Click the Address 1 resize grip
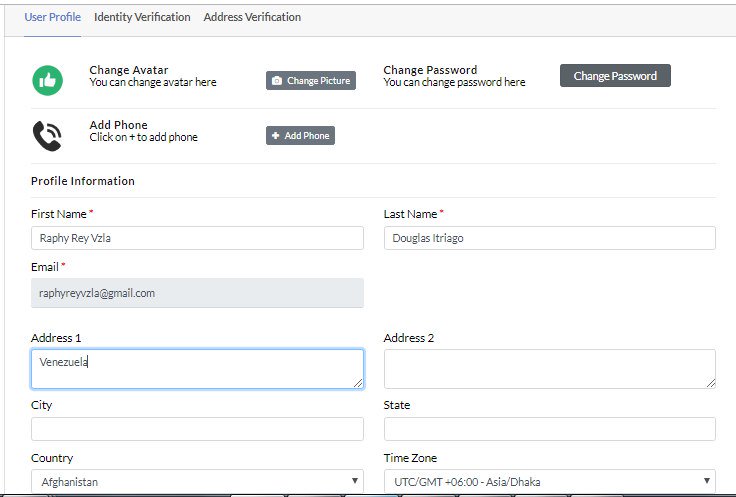The image size is (736, 497). 358,383
